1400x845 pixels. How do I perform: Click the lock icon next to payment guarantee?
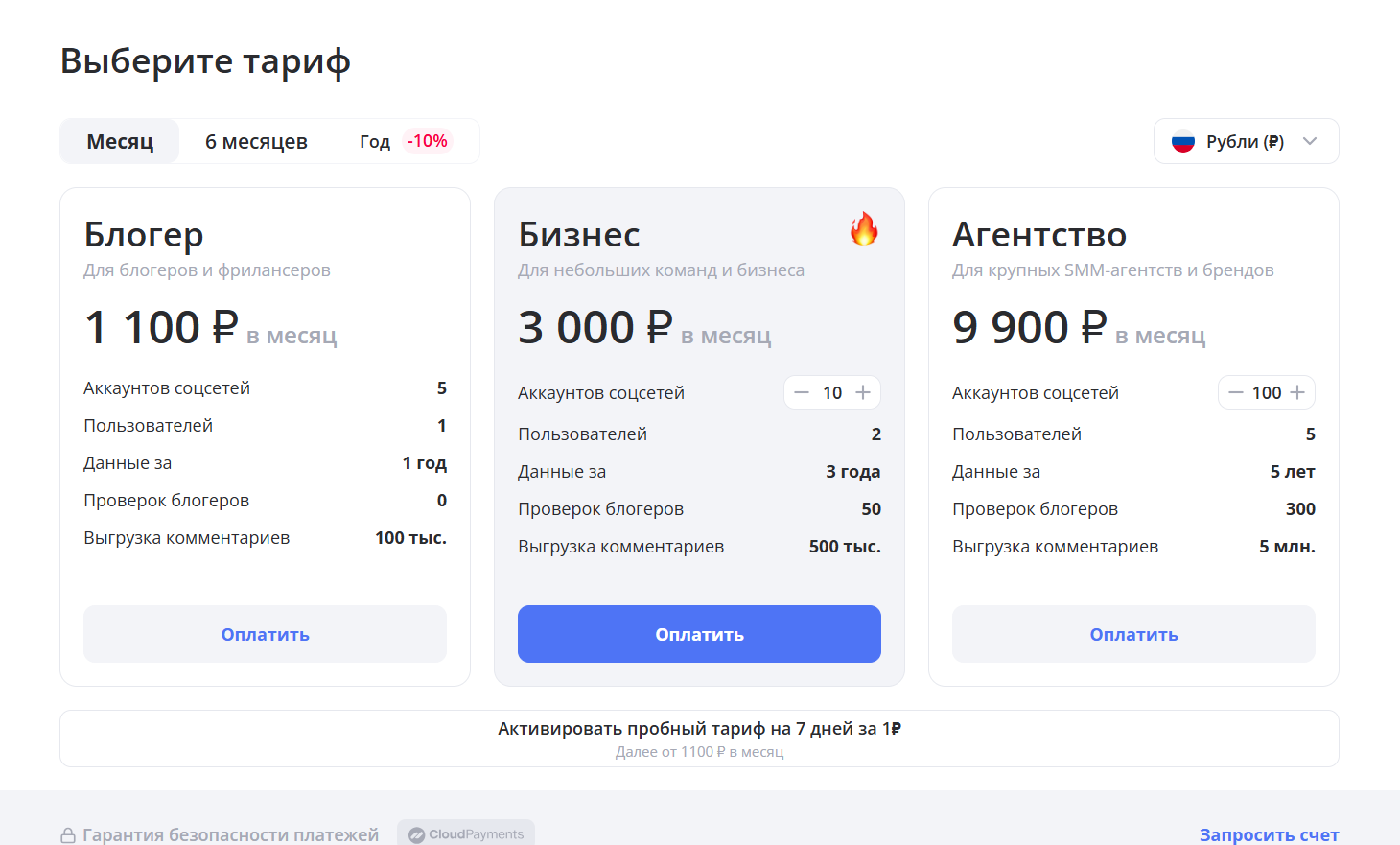(67, 833)
